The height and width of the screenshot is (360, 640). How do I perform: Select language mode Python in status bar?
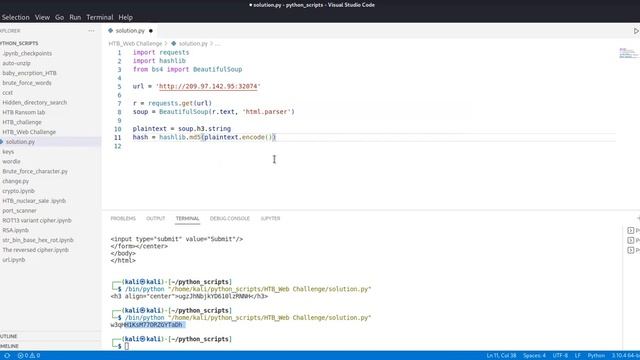click(x=596, y=356)
